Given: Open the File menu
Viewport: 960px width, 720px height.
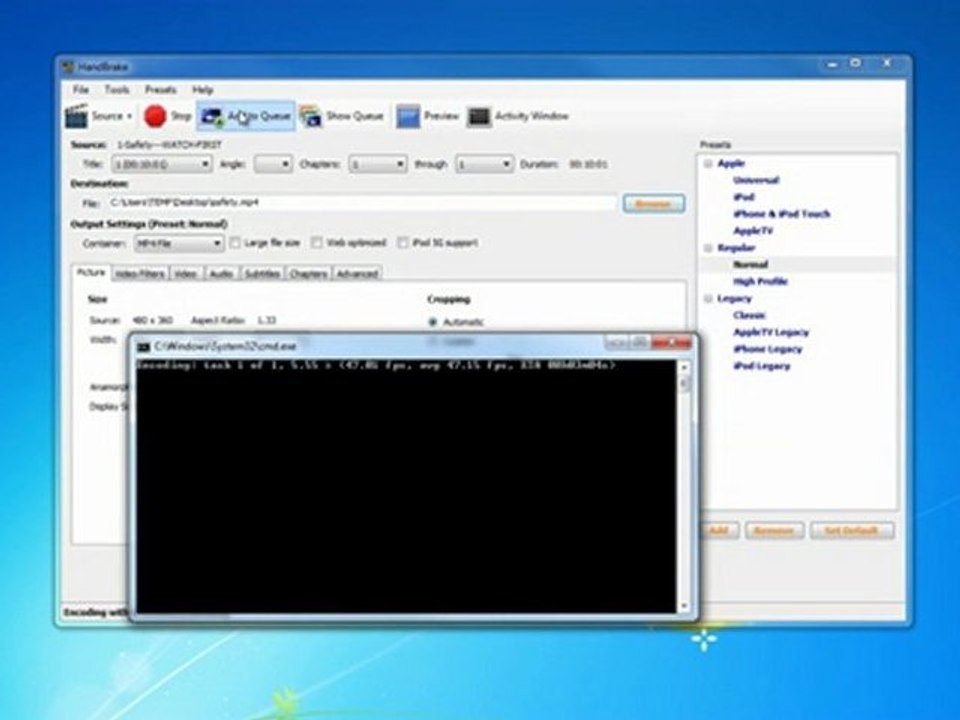Looking at the screenshot, I should click(x=81, y=89).
